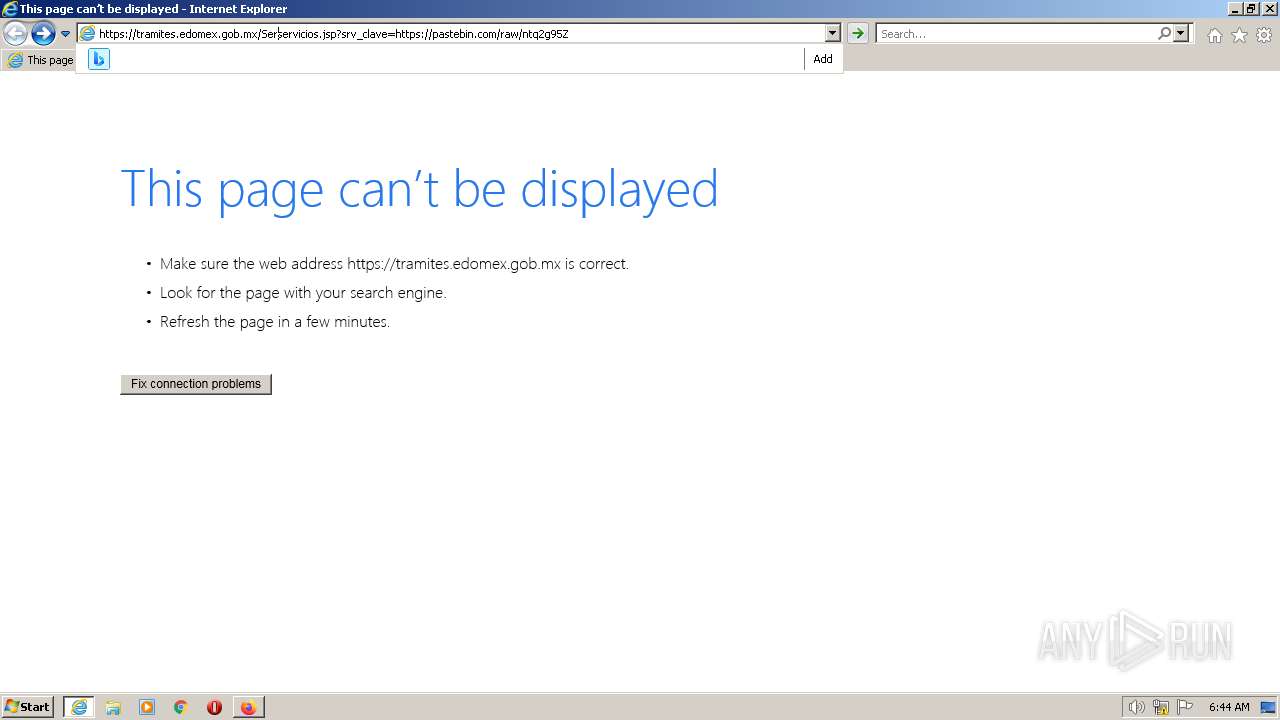
Task: Click the browser Forward arrow button
Action: (43, 34)
